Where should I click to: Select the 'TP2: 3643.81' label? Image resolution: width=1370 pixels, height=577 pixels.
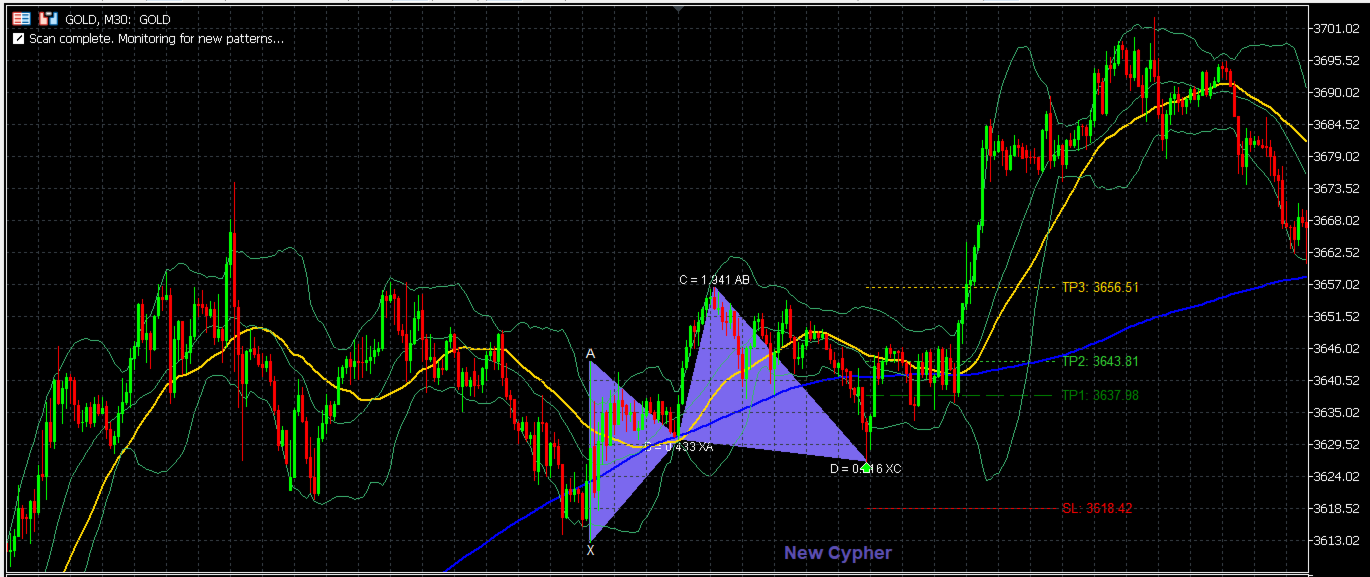point(1100,361)
